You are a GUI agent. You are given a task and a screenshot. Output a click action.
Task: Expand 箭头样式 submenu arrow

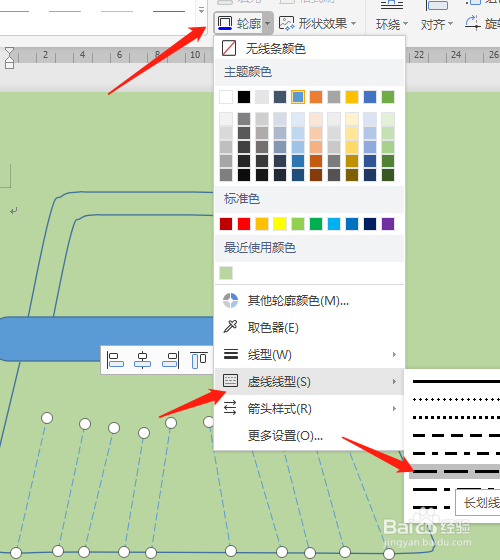tap(394, 409)
